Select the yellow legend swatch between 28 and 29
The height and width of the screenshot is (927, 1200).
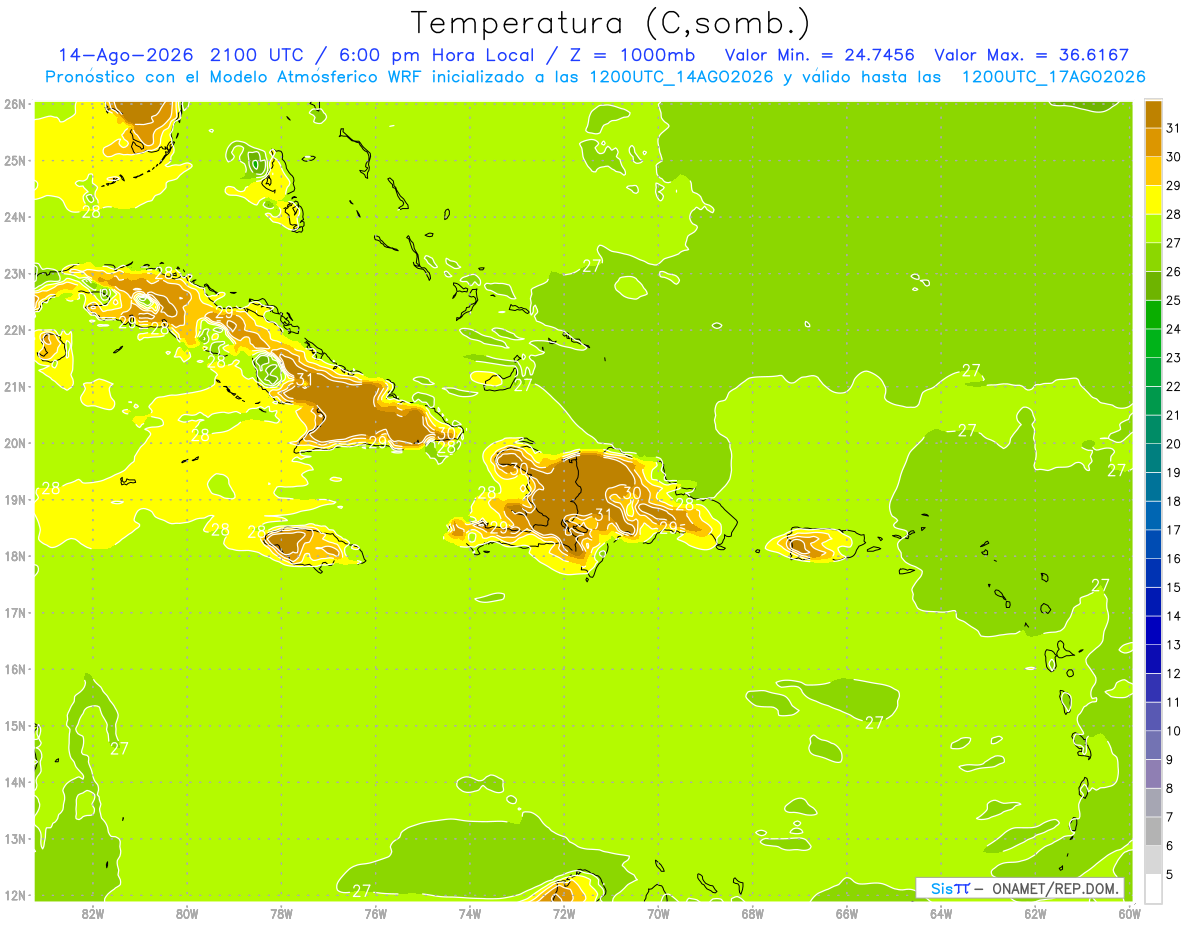(x=1153, y=200)
